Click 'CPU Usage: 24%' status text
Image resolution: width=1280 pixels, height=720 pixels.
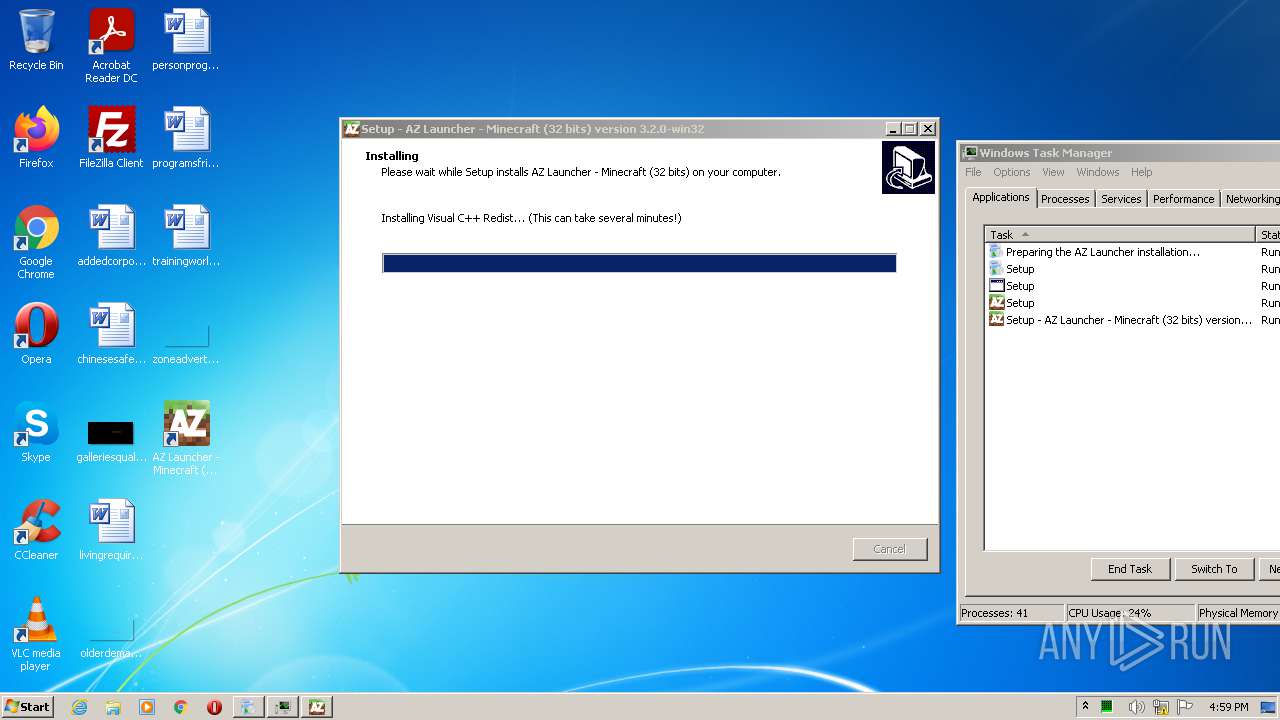[x=1109, y=613]
